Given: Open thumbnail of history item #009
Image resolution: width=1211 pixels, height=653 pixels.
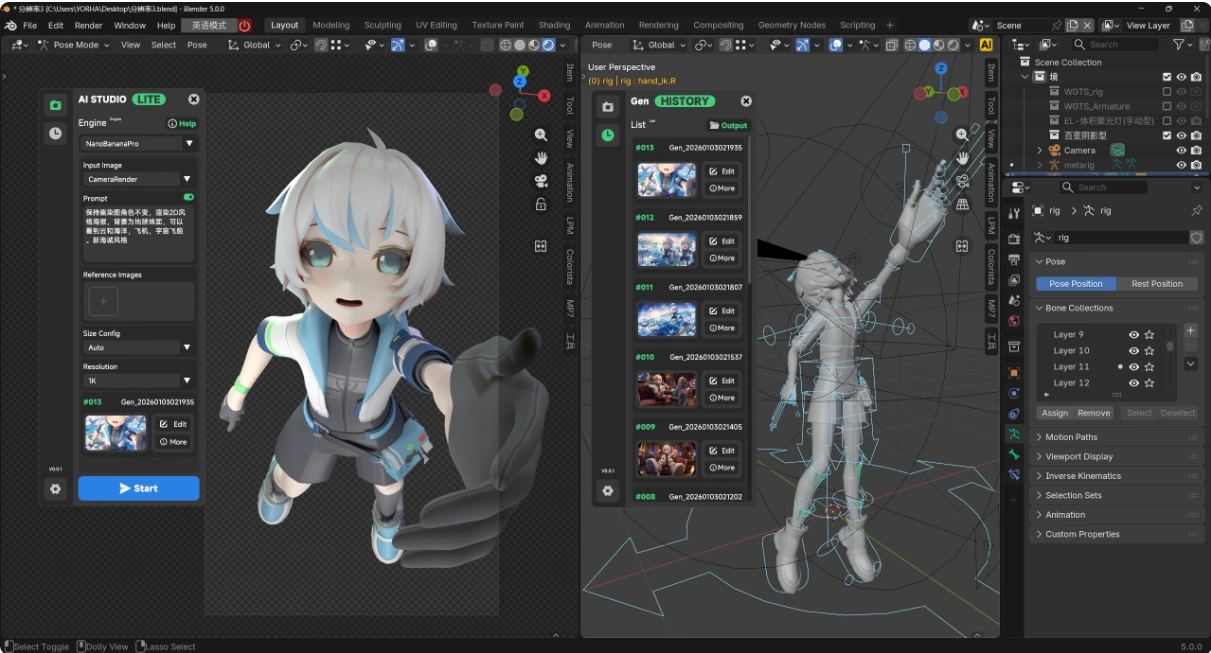Looking at the screenshot, I should pyautogui.click(x=667, y=459).
